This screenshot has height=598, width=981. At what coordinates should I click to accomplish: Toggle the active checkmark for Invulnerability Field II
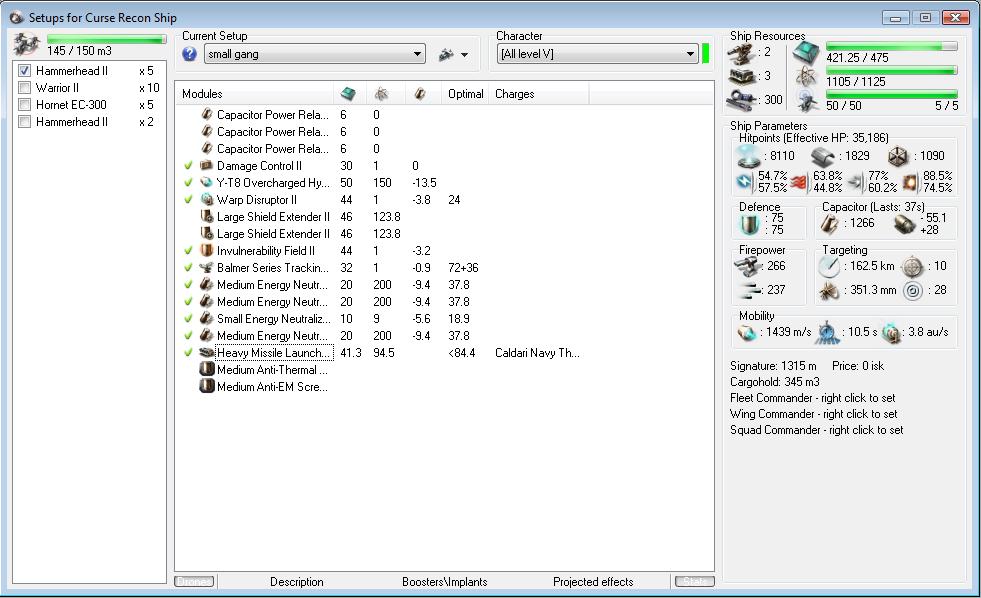188,250
